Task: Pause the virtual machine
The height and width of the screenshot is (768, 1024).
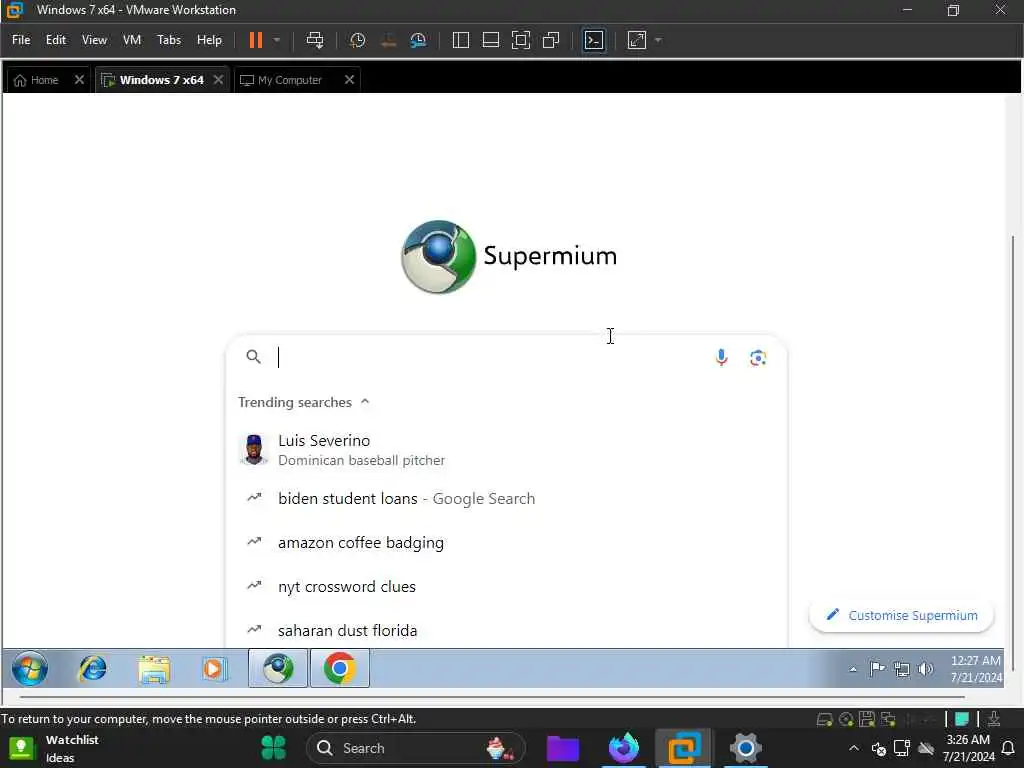Action: 255,40
